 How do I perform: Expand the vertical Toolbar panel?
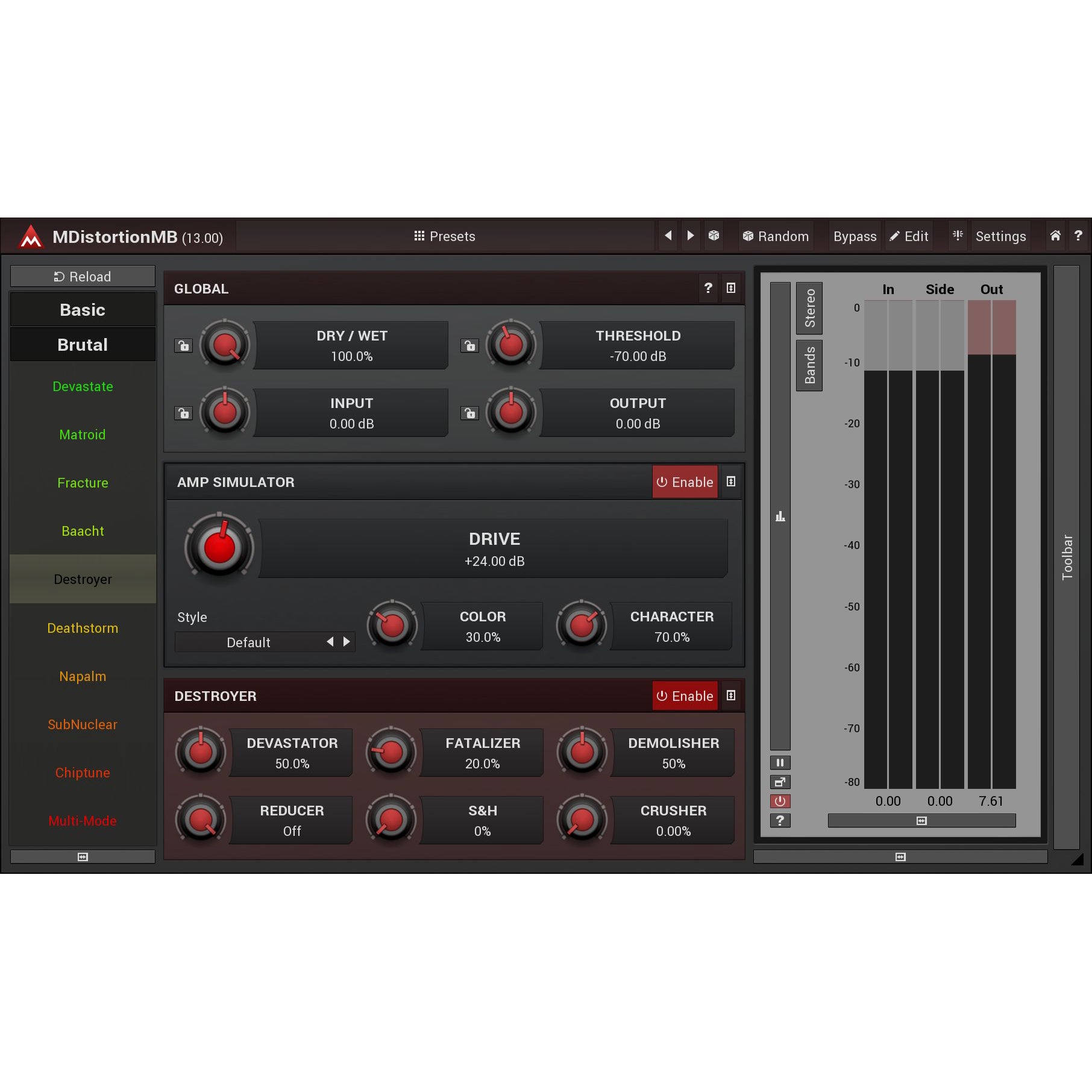[1067, 557]
